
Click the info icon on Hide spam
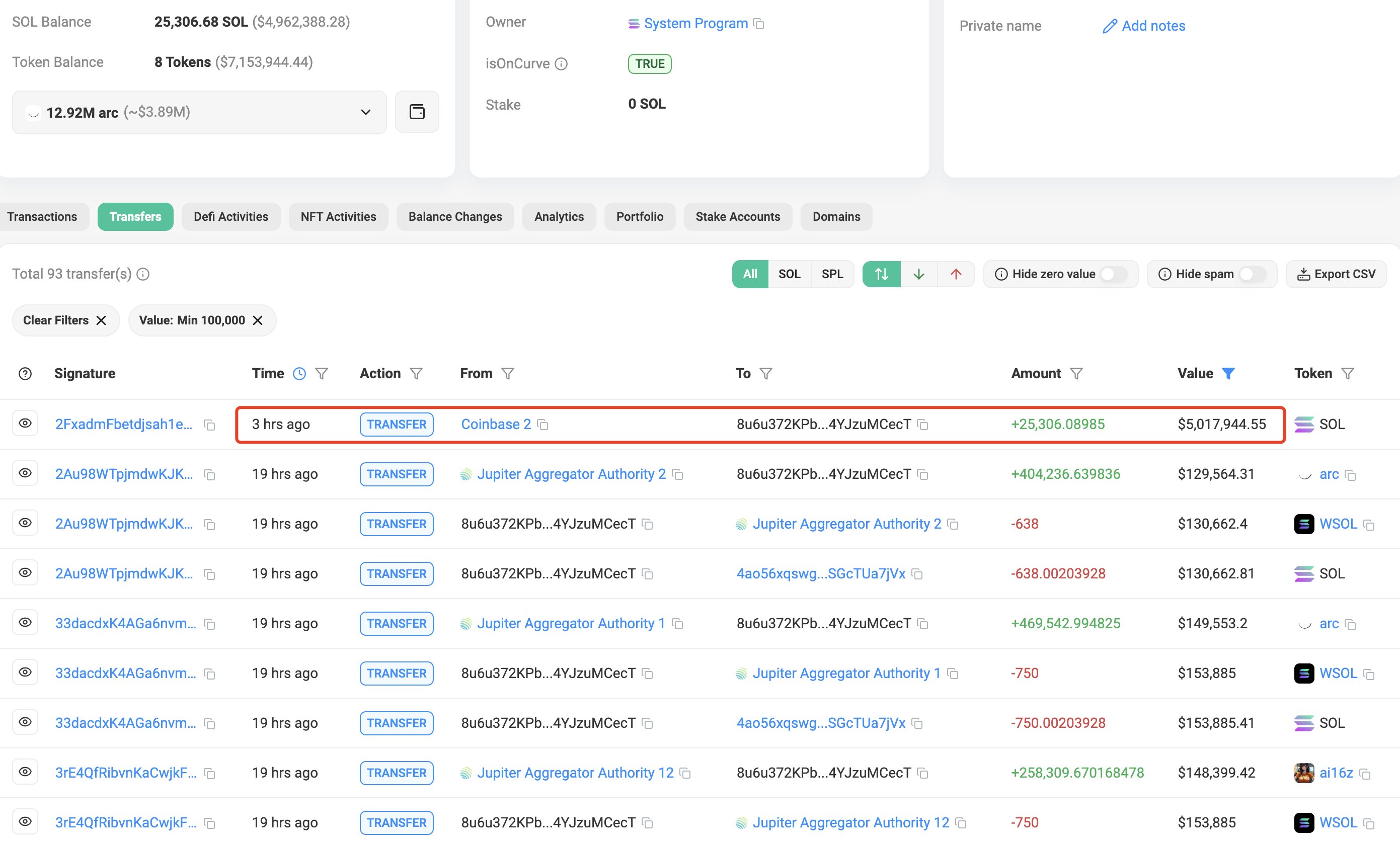(x=1164, y=274)
